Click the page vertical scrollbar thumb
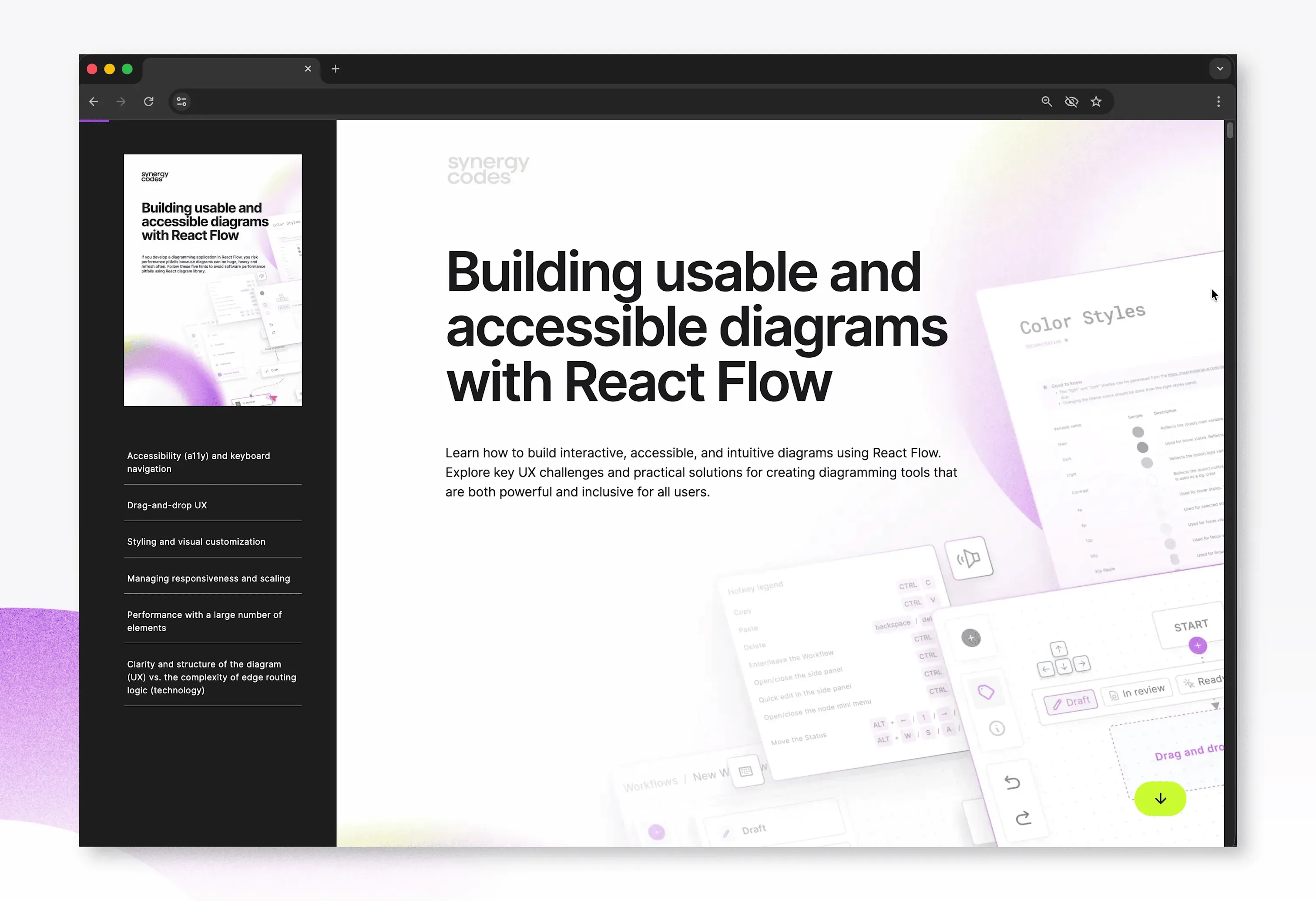 pyautogui.click(x=1230, y=130)
